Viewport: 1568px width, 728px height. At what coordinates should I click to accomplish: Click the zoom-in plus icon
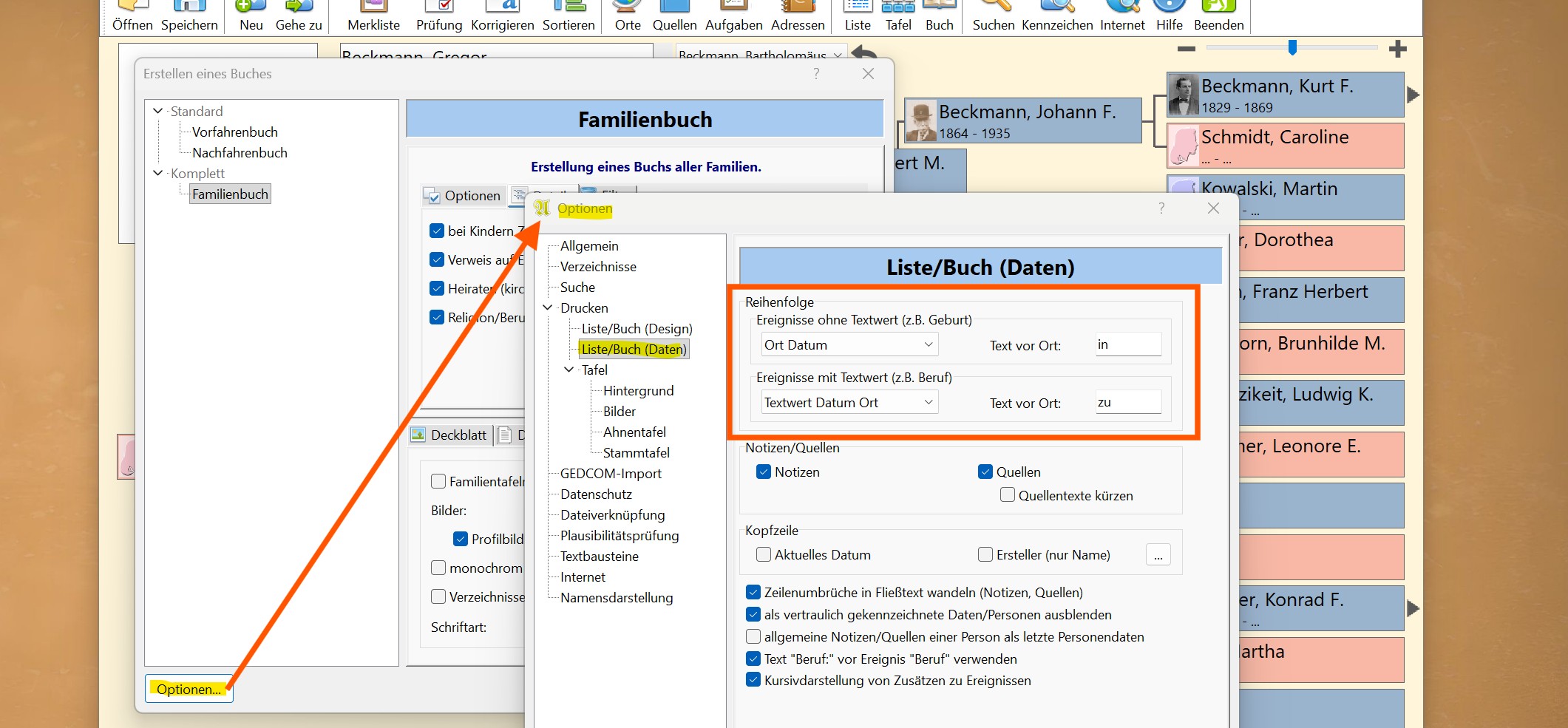click(x=1397, y=50)
